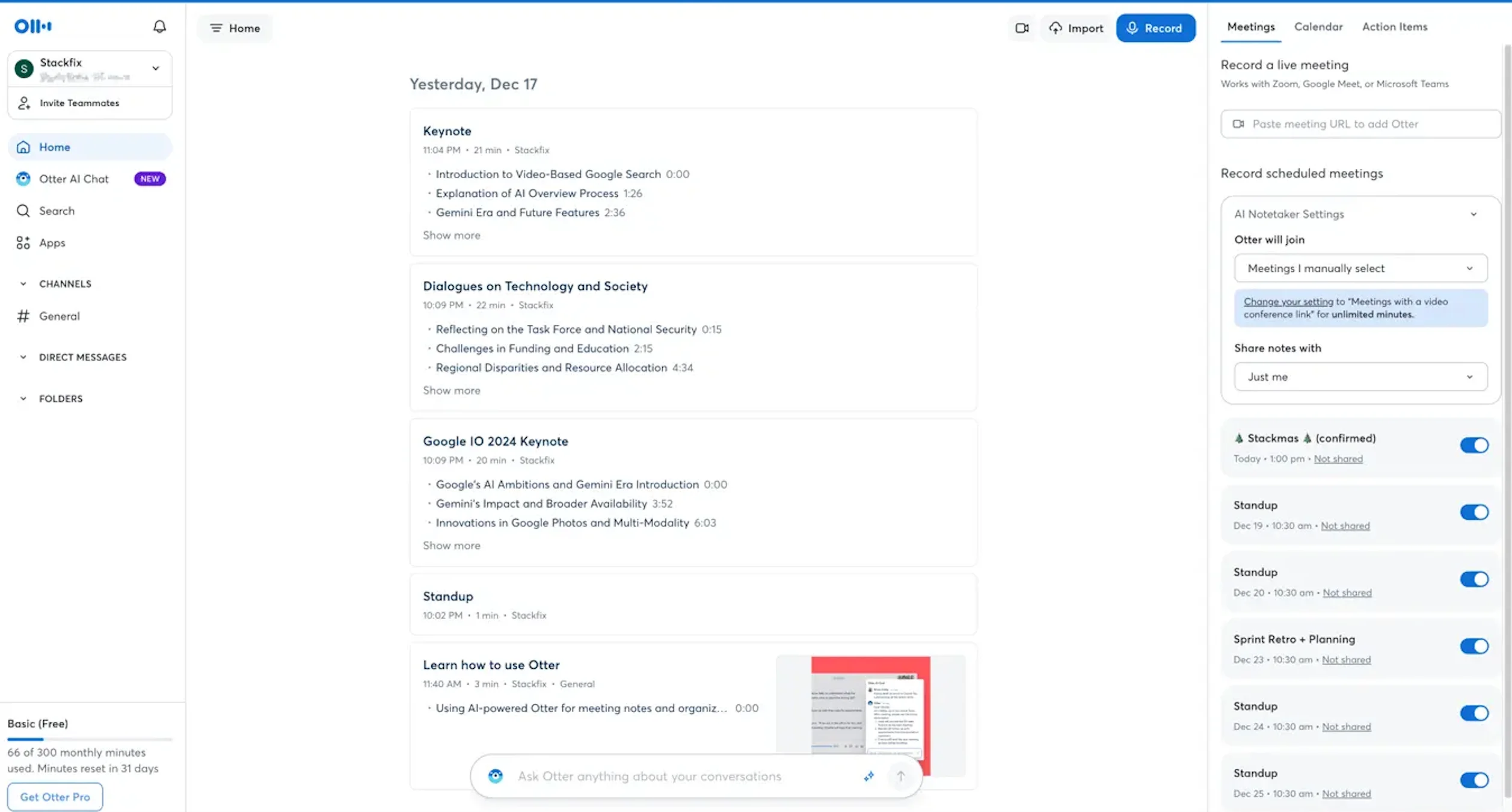Click Home label in top bar
Image resolution: width=1512 pixels, height=812 pixels.
point(244,28)
